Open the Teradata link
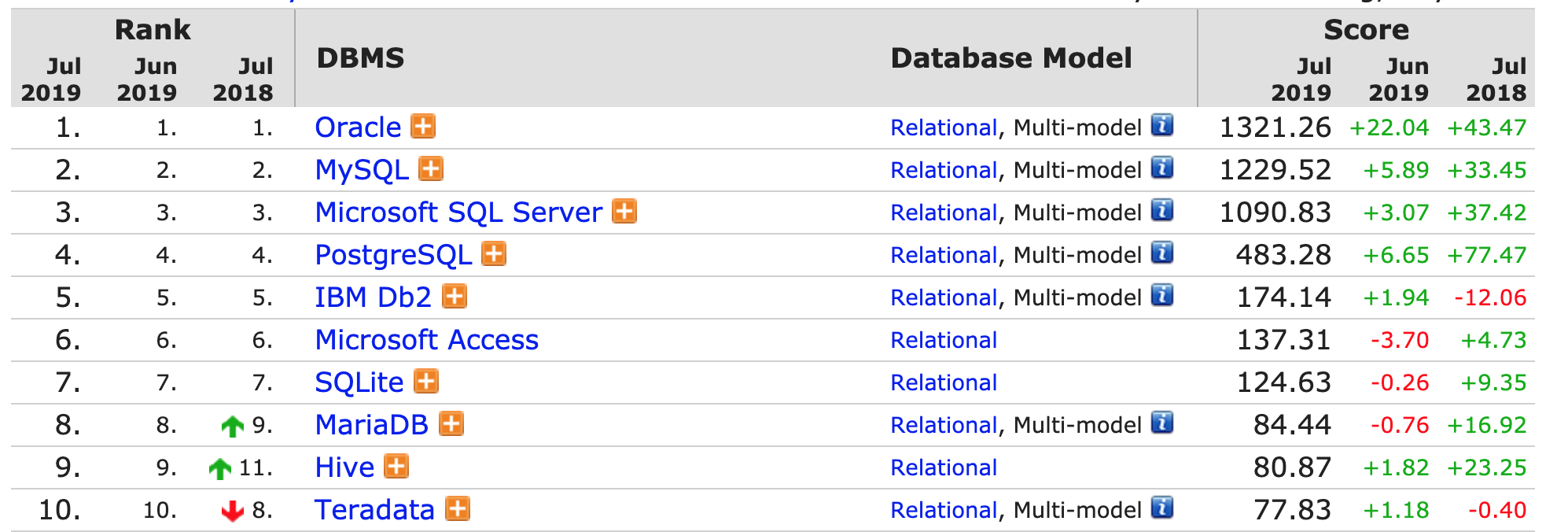 pos(375,509)
